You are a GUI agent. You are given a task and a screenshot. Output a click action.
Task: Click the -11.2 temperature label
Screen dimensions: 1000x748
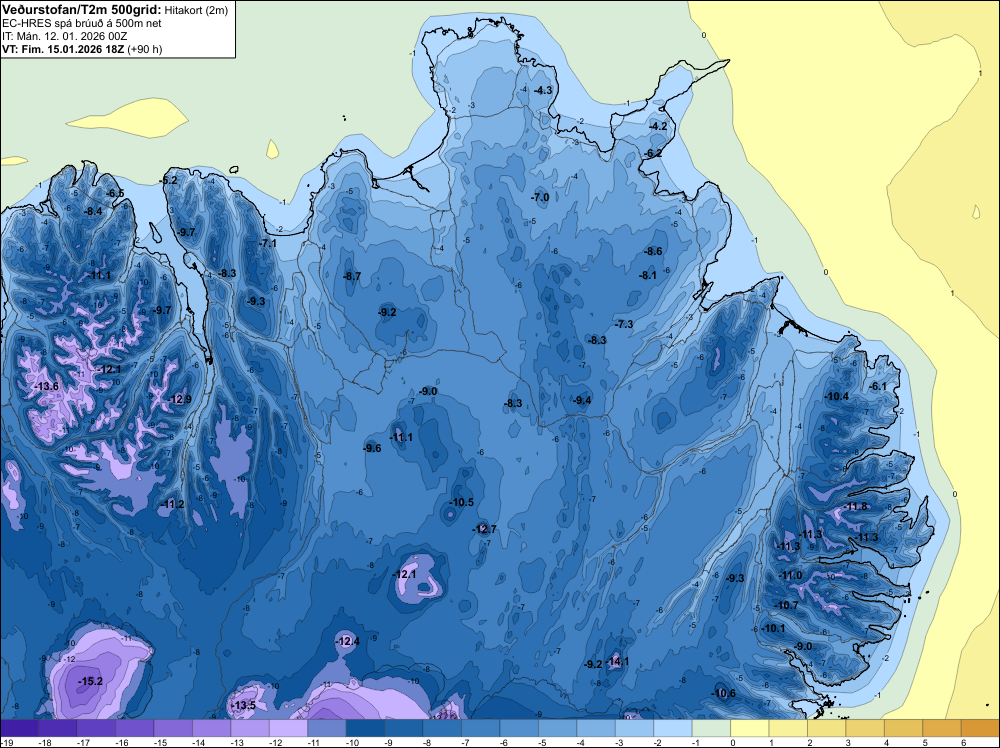click(x=172, y=504)
